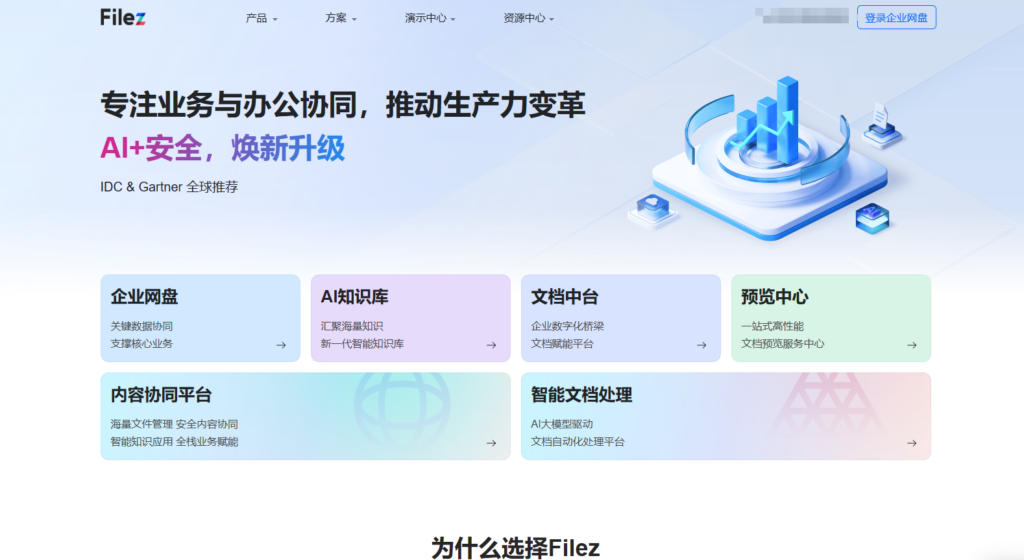
Task: Click arrow icon on 文档中台 card
Action: click(x=702, y=345)
